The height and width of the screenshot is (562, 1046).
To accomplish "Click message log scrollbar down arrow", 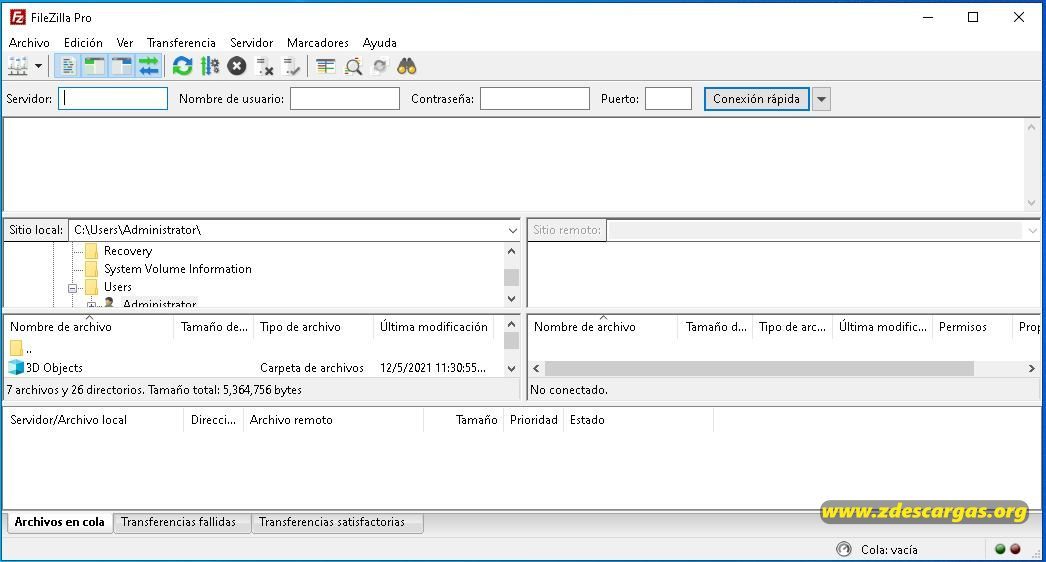I will (1031, 203).
